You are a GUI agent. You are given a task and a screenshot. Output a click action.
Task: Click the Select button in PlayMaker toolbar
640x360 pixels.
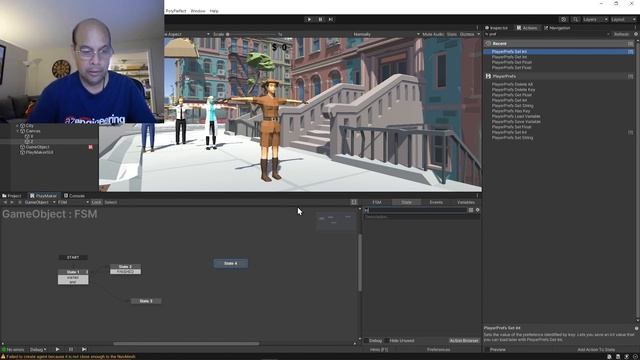tap(111, 202)
